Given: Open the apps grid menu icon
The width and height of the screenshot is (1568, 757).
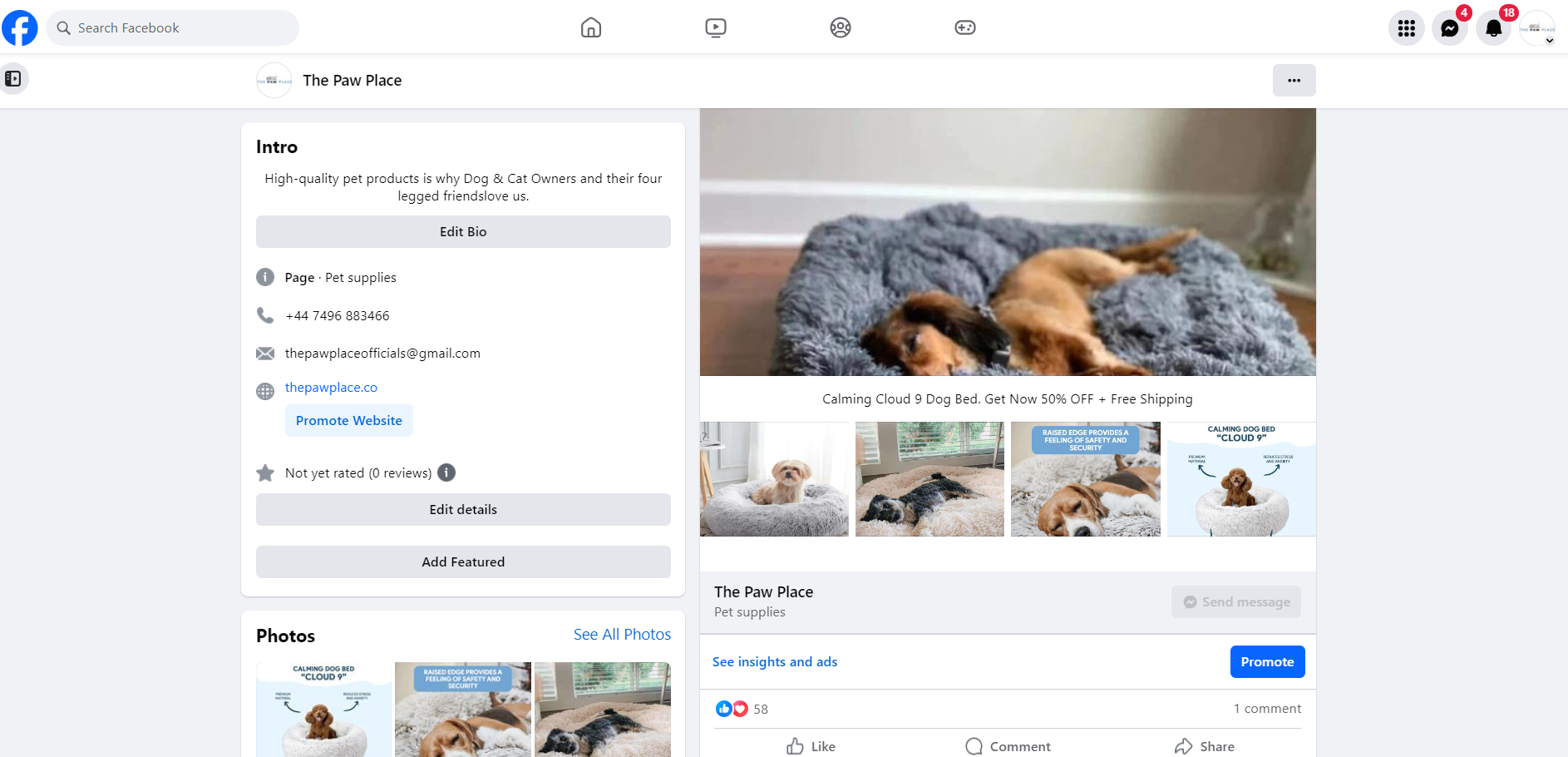Looking at the screenshot, I should tap(1406, 28).
